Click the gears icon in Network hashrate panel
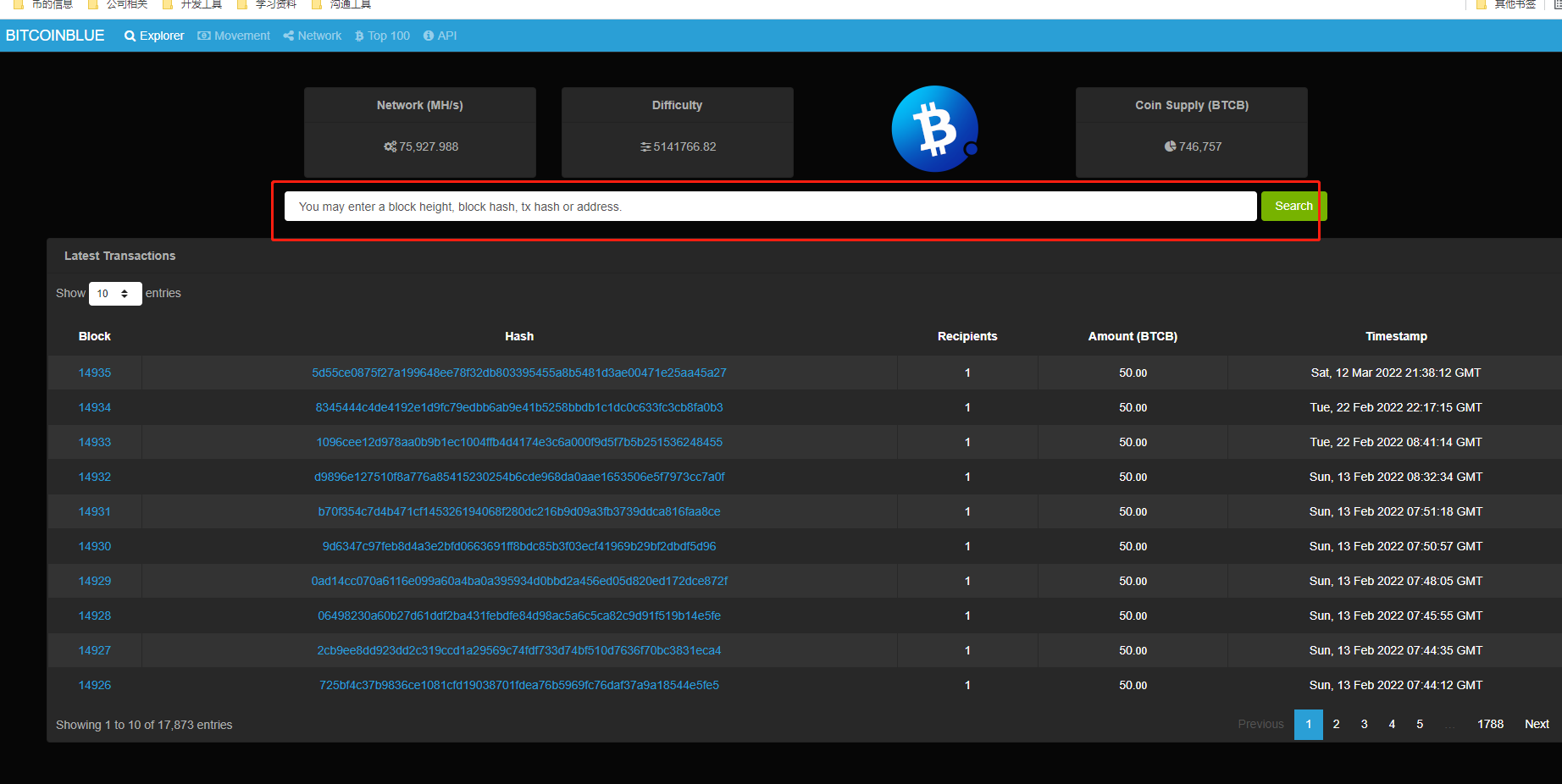 (390, 146)
